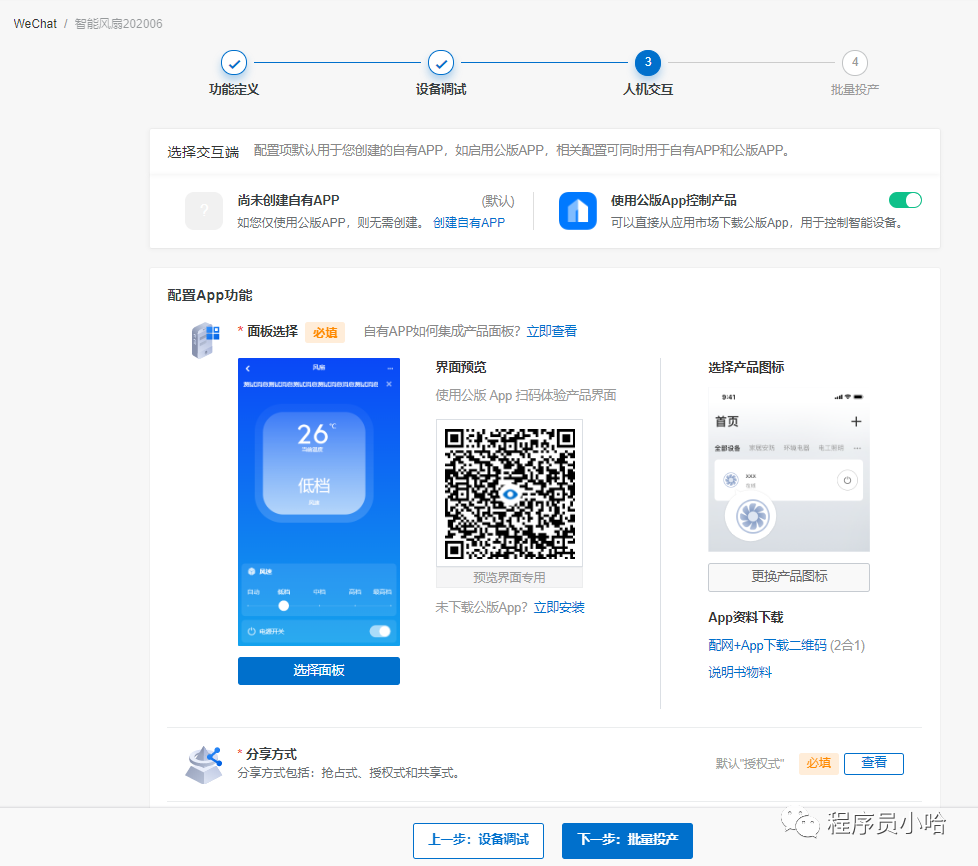Click the 面板选择 panel icon
The width and height of the screenshot is (978, 866).
click(x=204, y=340)
